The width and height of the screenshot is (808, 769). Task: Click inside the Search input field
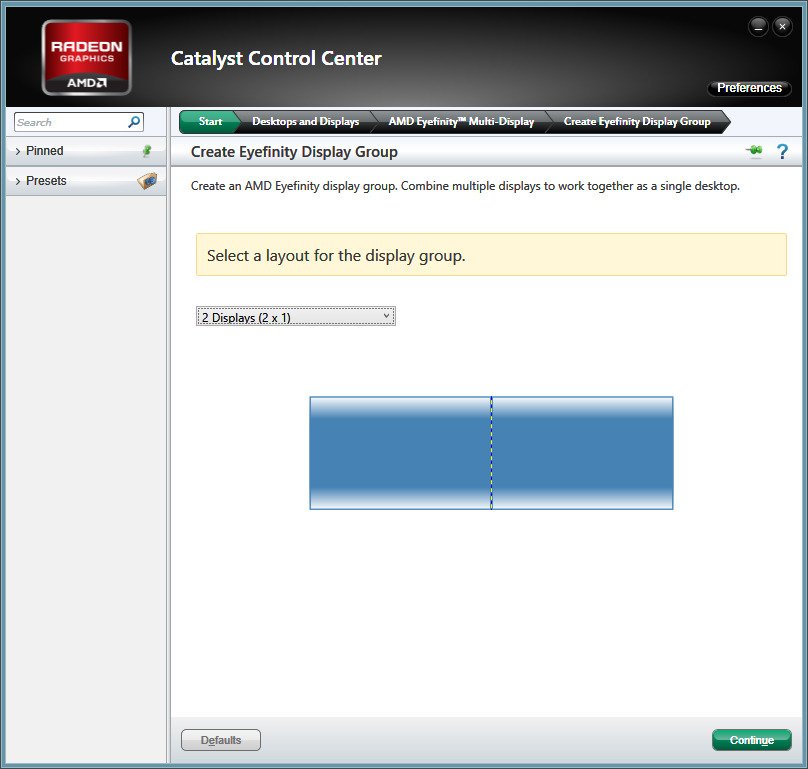coord(70,122)
